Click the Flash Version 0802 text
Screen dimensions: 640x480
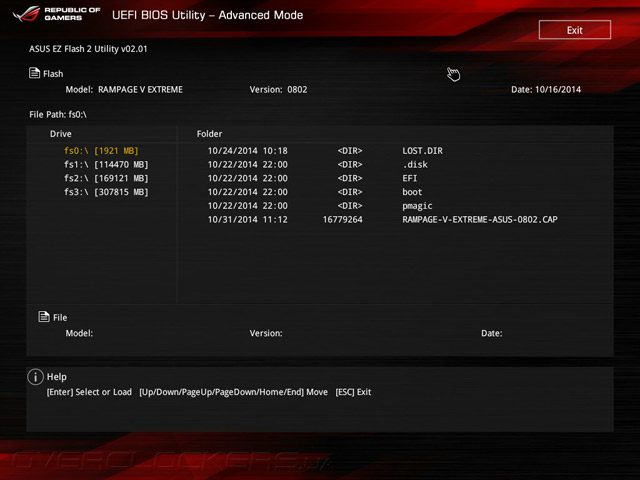pyautogui.click(x=278, y=89)
